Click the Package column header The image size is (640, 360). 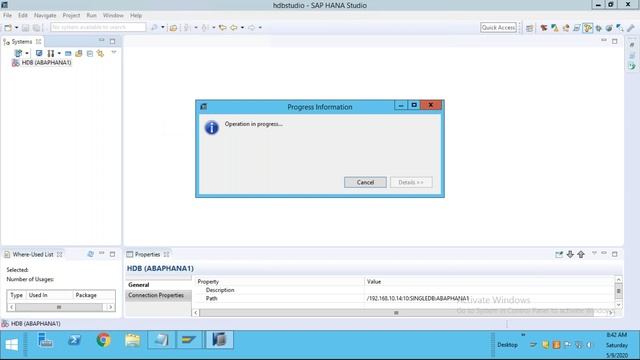click(x=94, y=295)
